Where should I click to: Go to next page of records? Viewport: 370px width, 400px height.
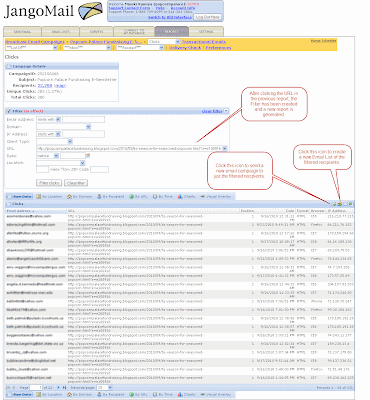(x=58, y=388)
